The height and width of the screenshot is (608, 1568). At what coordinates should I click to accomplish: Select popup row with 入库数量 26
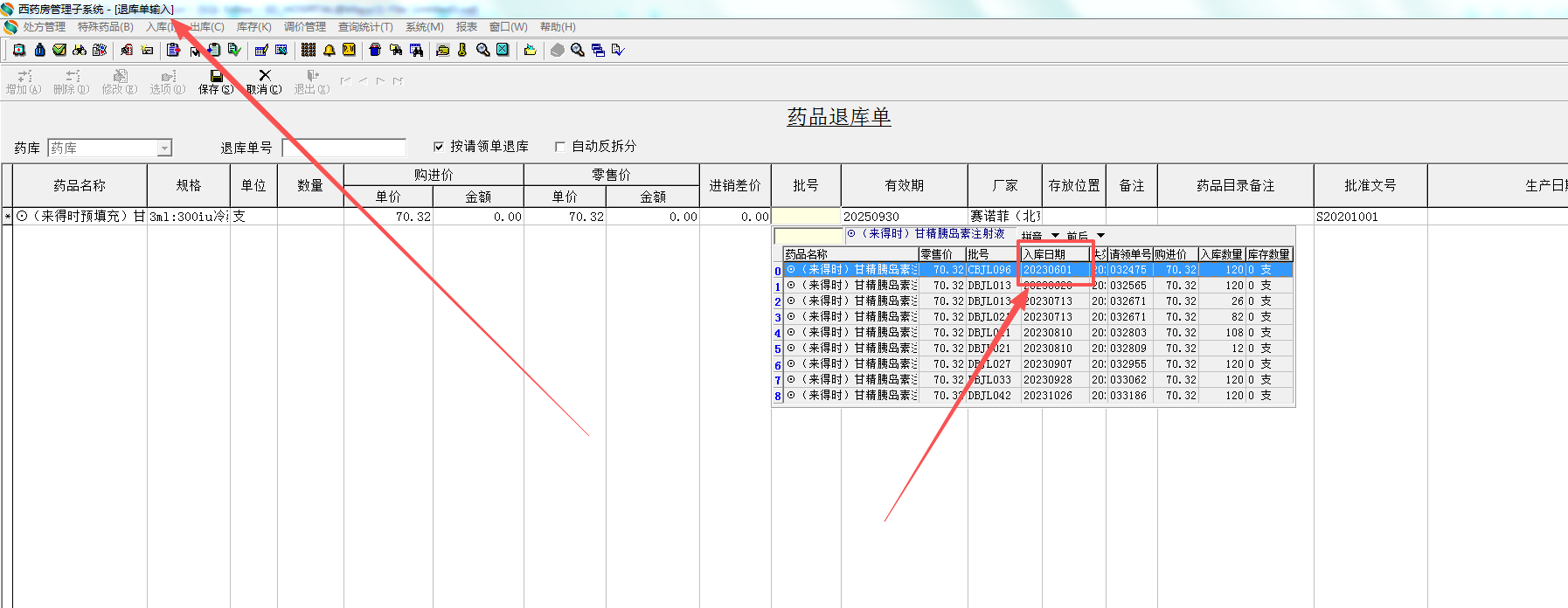click(1038, 301)
